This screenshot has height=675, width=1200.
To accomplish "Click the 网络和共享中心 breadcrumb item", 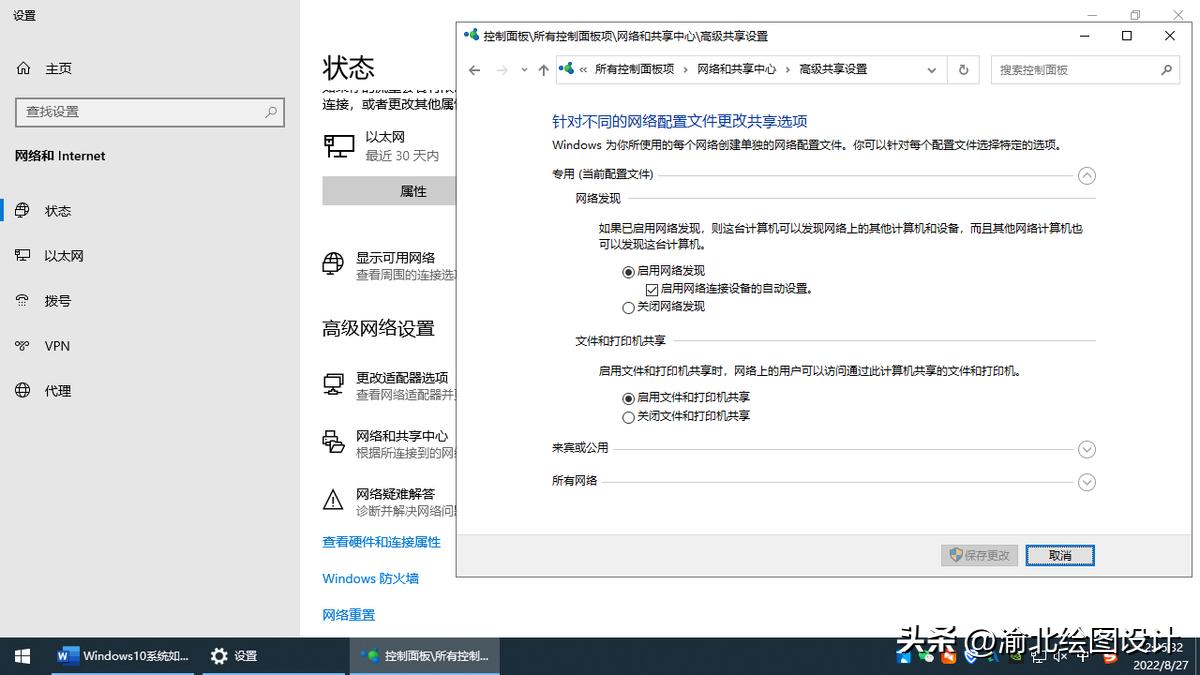I will click(x=738, y=69).
